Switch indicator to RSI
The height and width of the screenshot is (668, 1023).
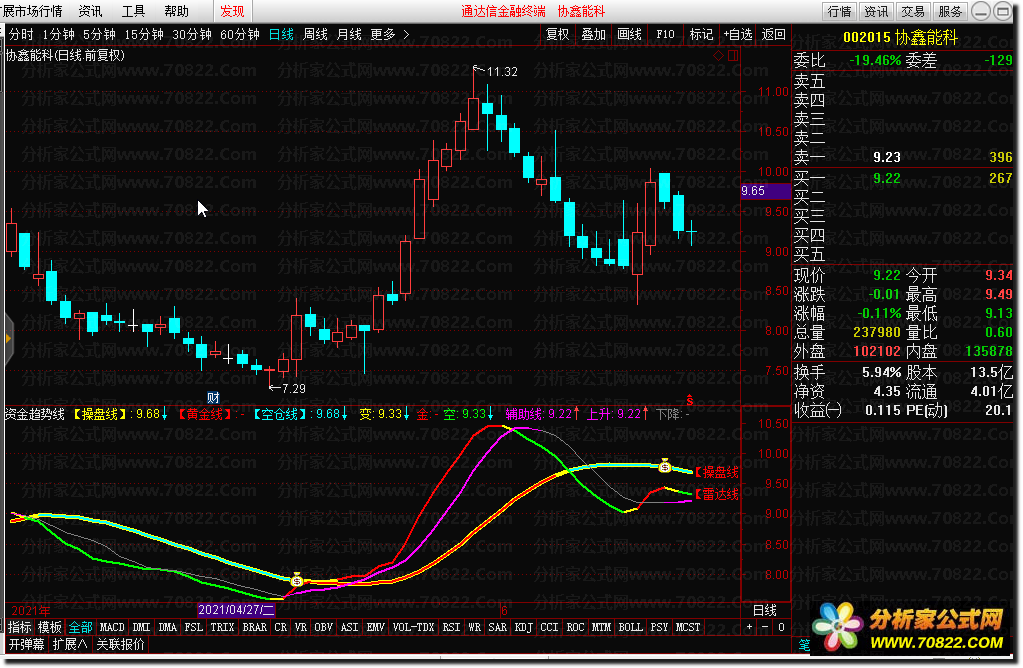point(451,627)
